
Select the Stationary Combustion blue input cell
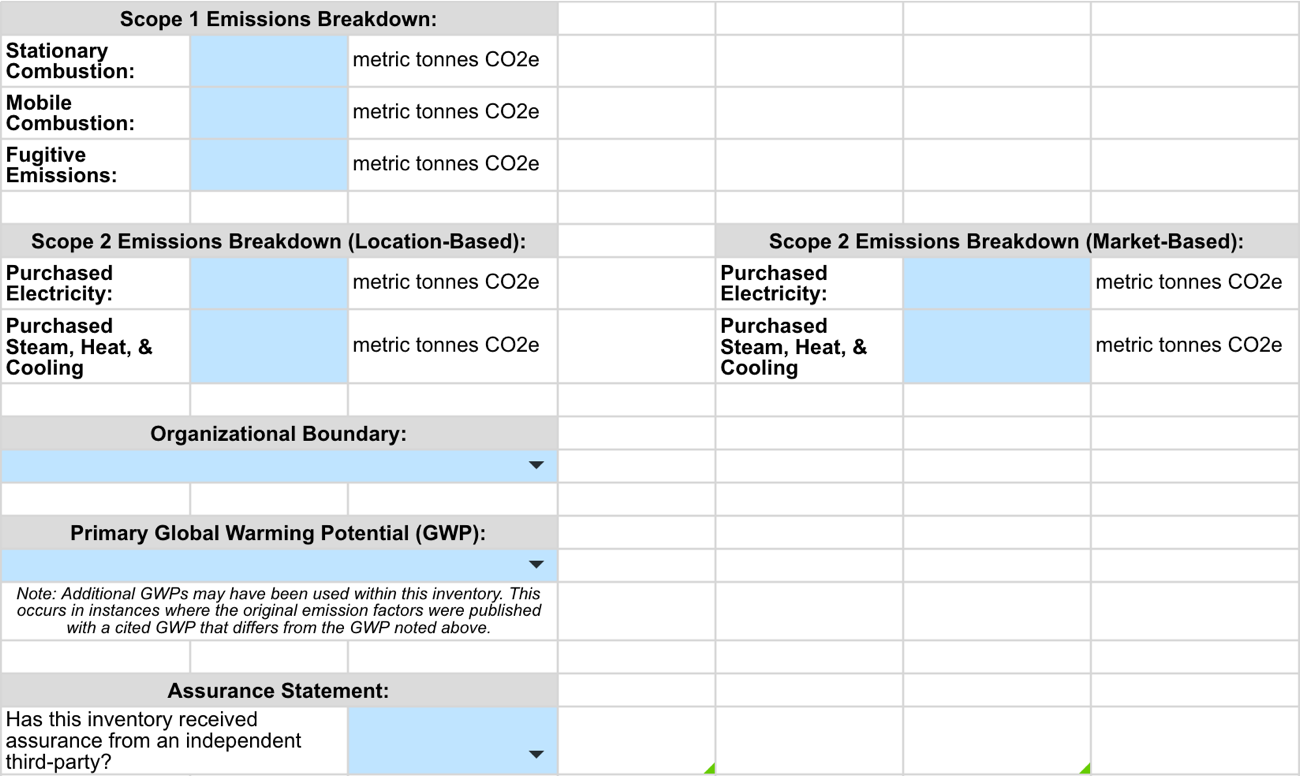(x=269, y=61)
